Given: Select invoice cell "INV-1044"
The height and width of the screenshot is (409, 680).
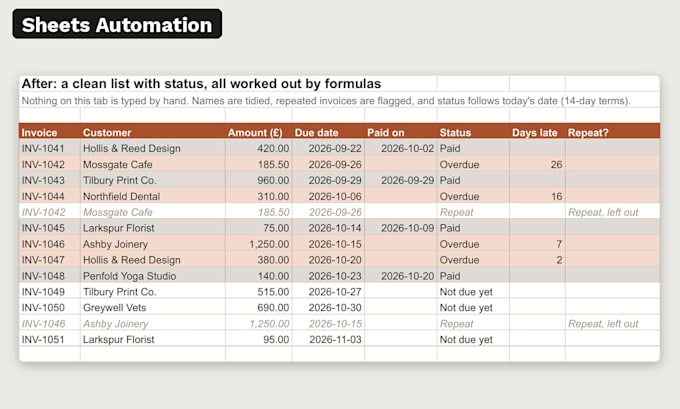Looking at the screenshot, I should tap(43, 196).
